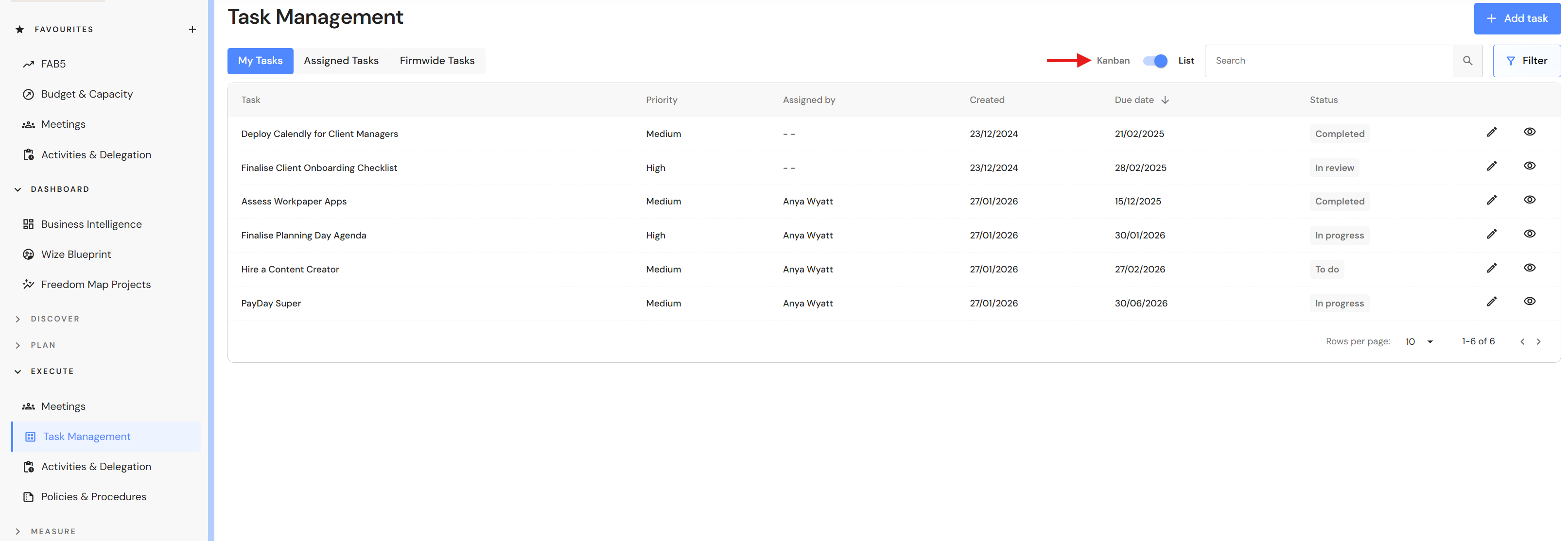Open Policies & Procedures in sidebar
1568x541 pixels.
(x=93, y=497)
